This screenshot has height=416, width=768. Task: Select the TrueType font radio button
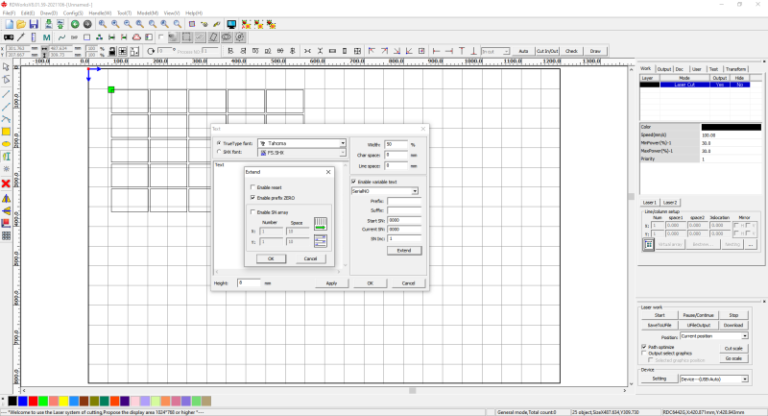219,143
